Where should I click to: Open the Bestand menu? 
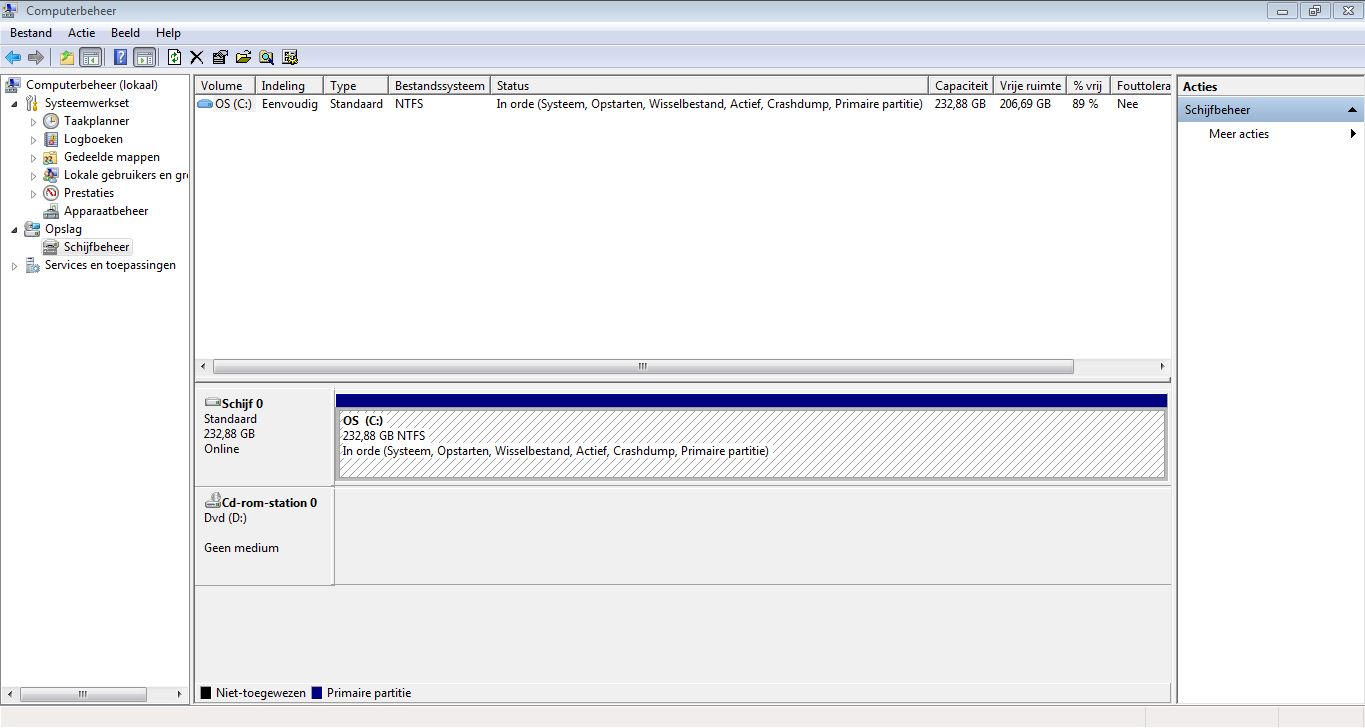pos(31,33)
